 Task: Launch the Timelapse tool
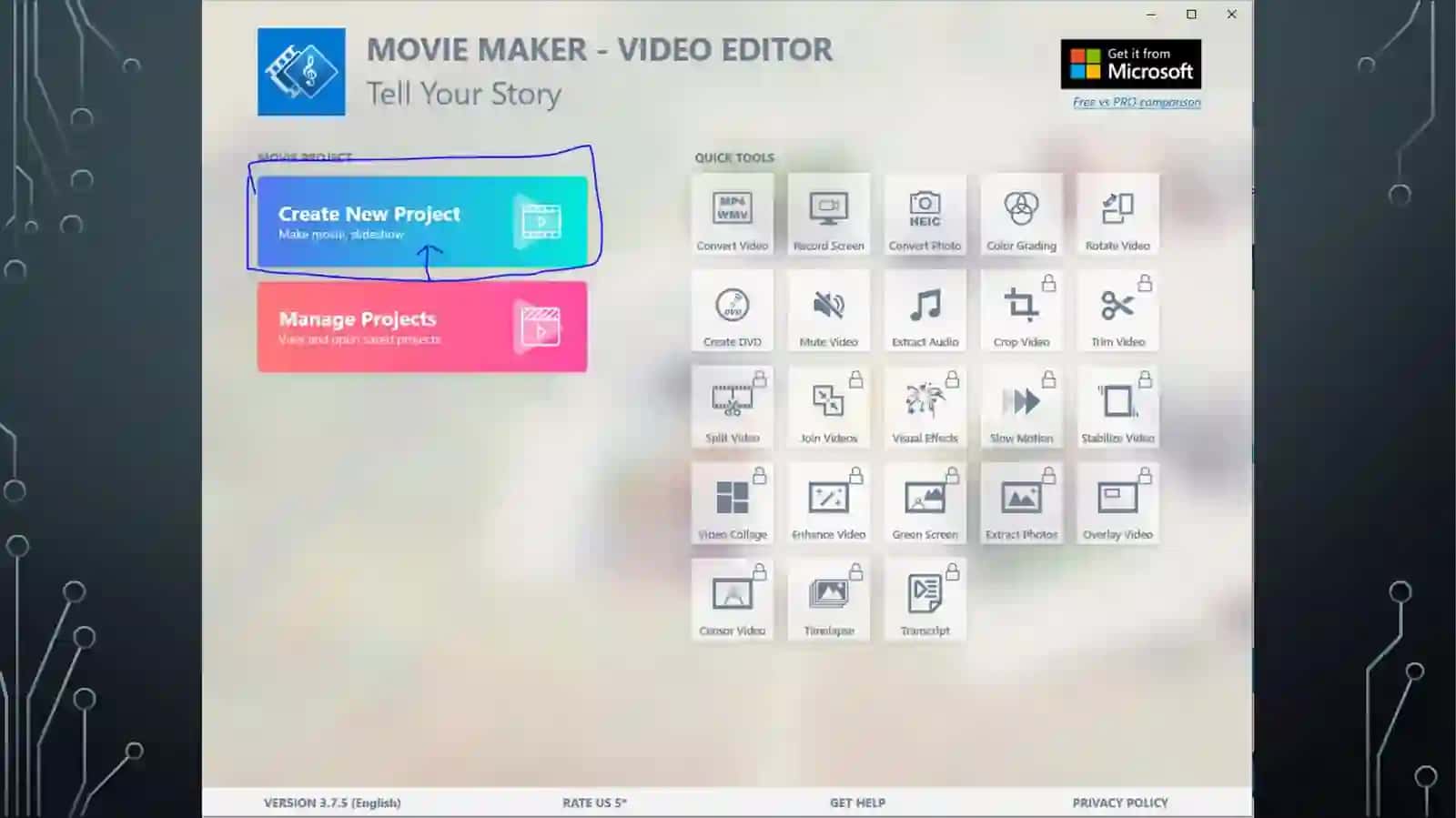[x=829, y=600]
